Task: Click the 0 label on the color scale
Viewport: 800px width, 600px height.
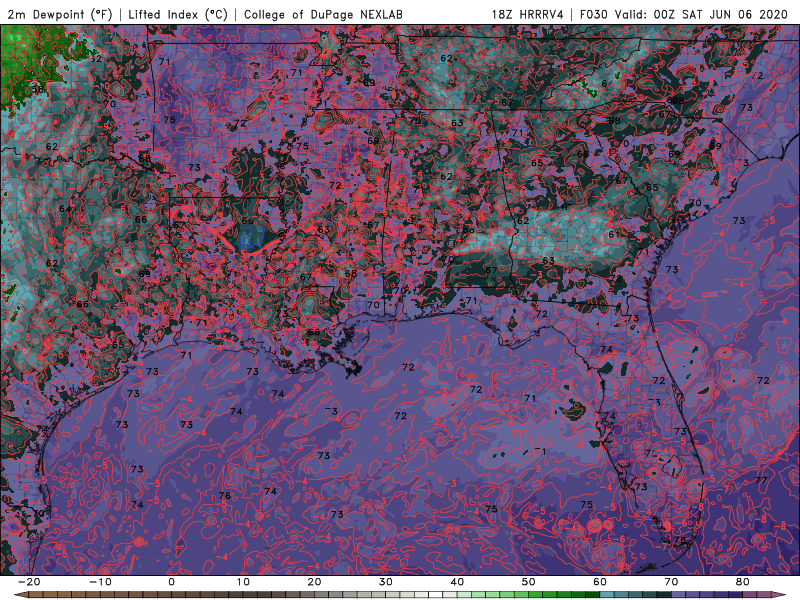Action: click(171, 582)
